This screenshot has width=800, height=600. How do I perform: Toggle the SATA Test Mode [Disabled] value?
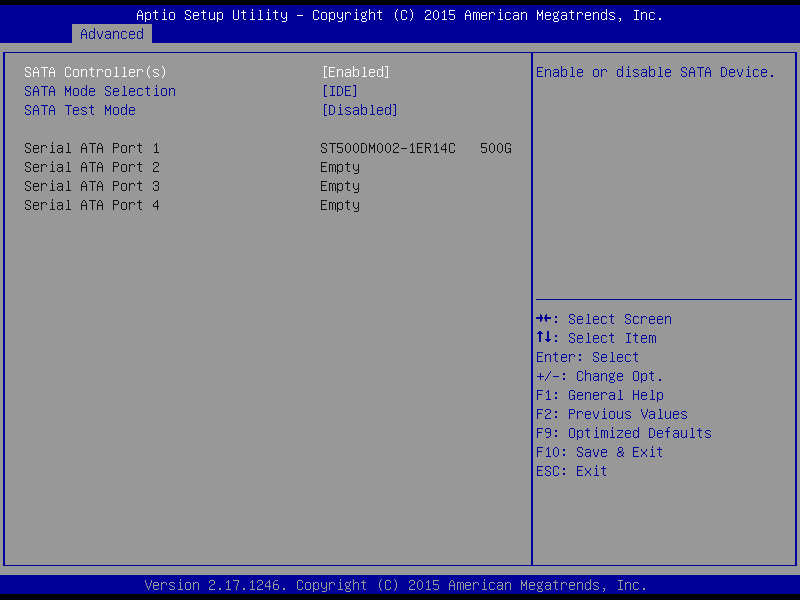[359, 110]
